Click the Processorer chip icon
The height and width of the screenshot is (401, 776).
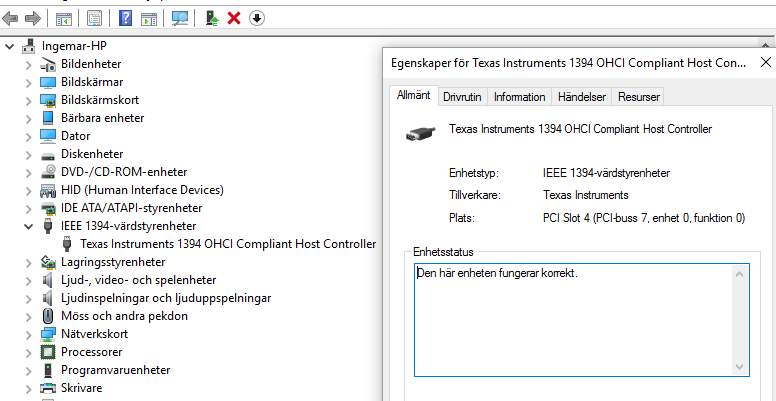(x=48, y=352)
